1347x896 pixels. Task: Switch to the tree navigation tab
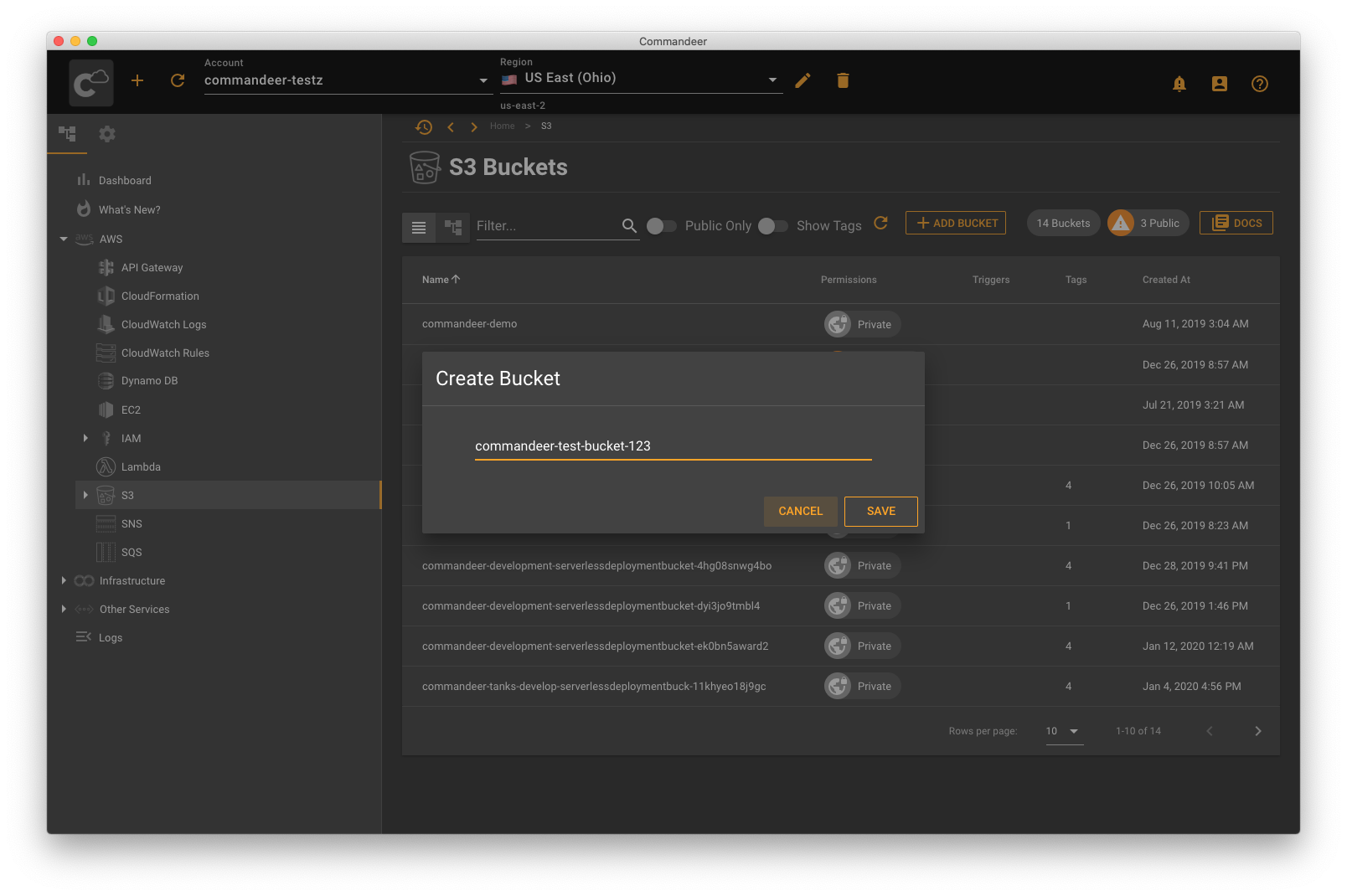pos(67,134)
